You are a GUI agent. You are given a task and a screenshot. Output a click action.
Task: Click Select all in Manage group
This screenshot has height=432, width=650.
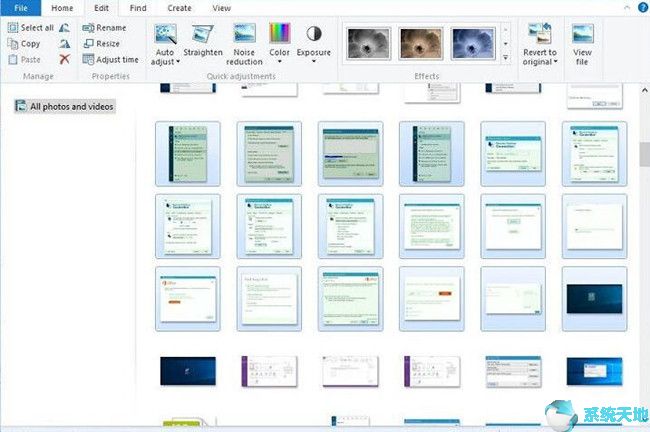tap(30, 28)
